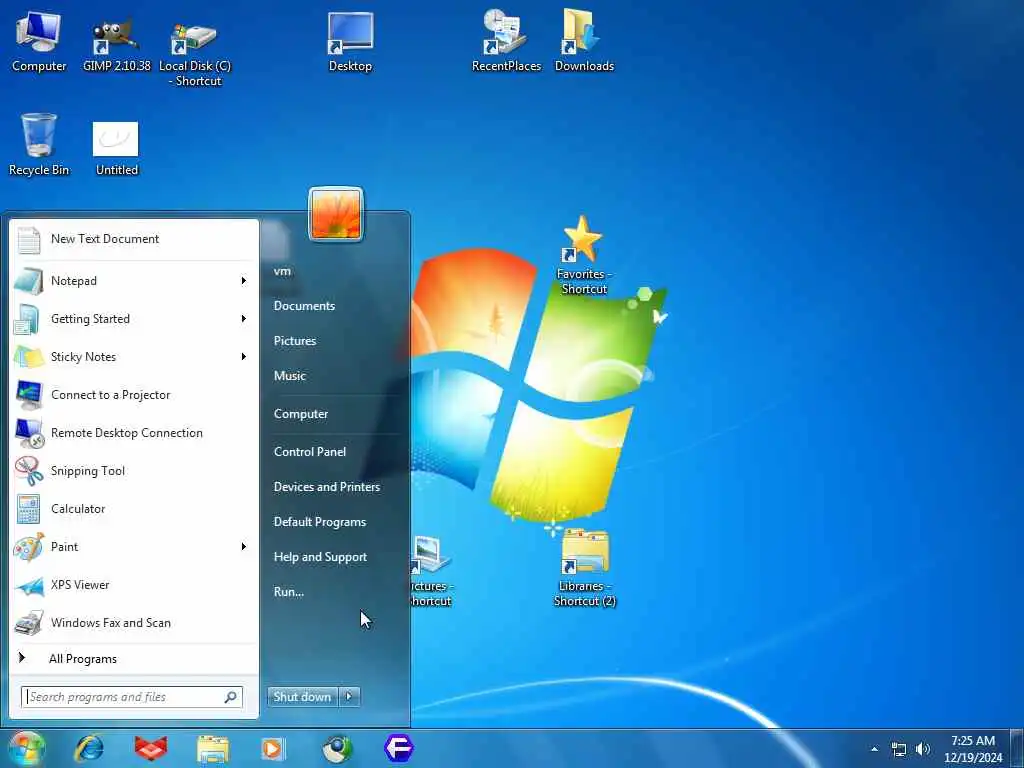Open Control Panel

pos(310,452)
